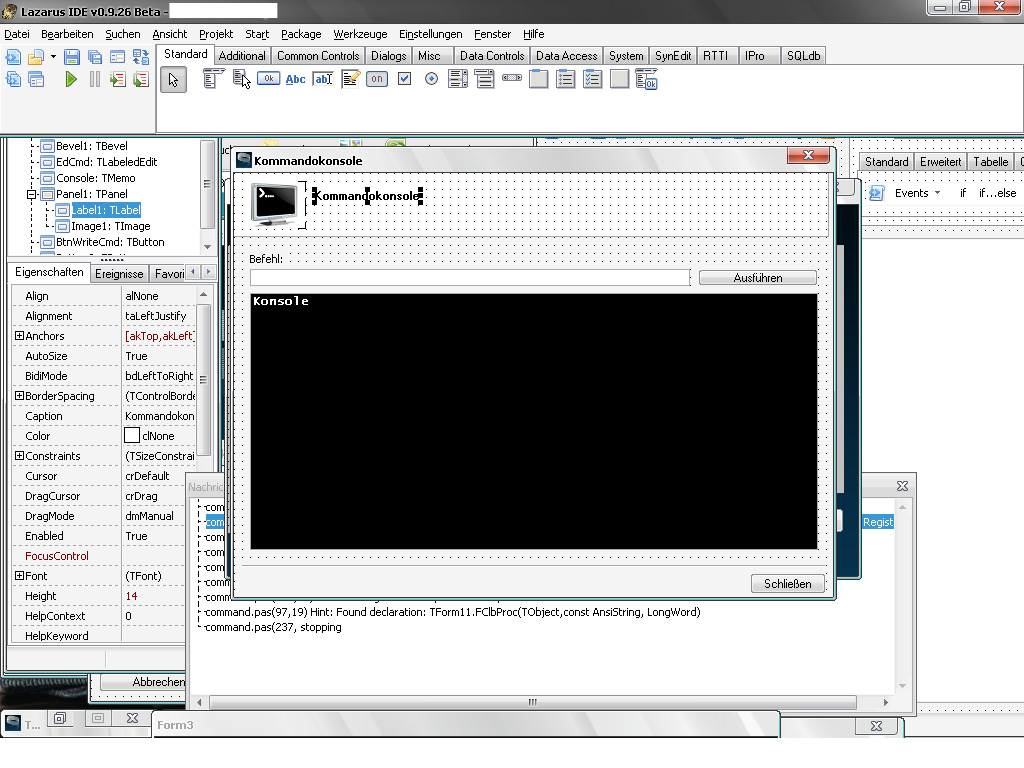
Task: Click the Schließen button
Action: click(x=788, y=583)
